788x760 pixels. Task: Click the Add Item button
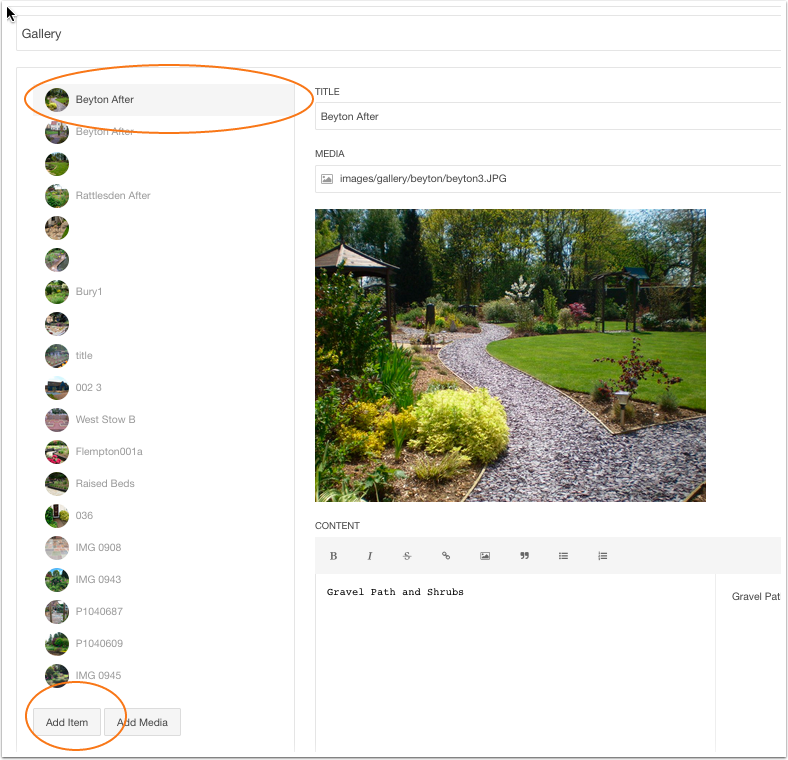pos(67,722)
